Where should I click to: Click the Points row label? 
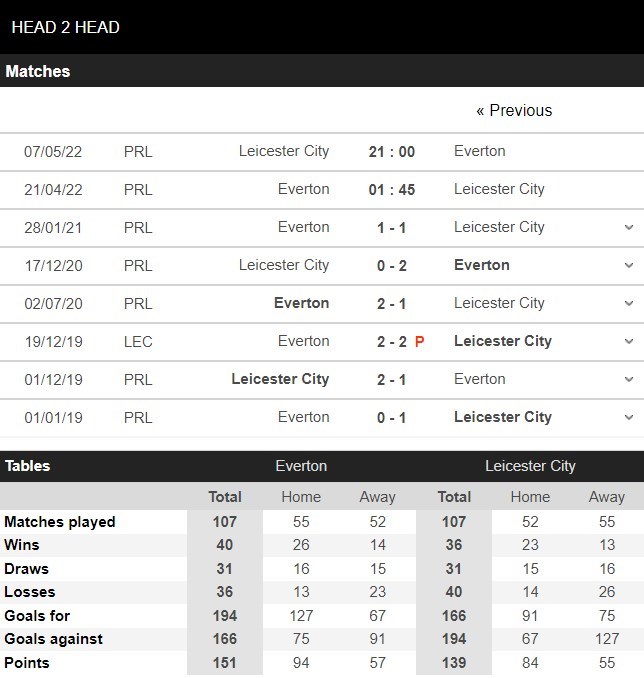[27, 663]
